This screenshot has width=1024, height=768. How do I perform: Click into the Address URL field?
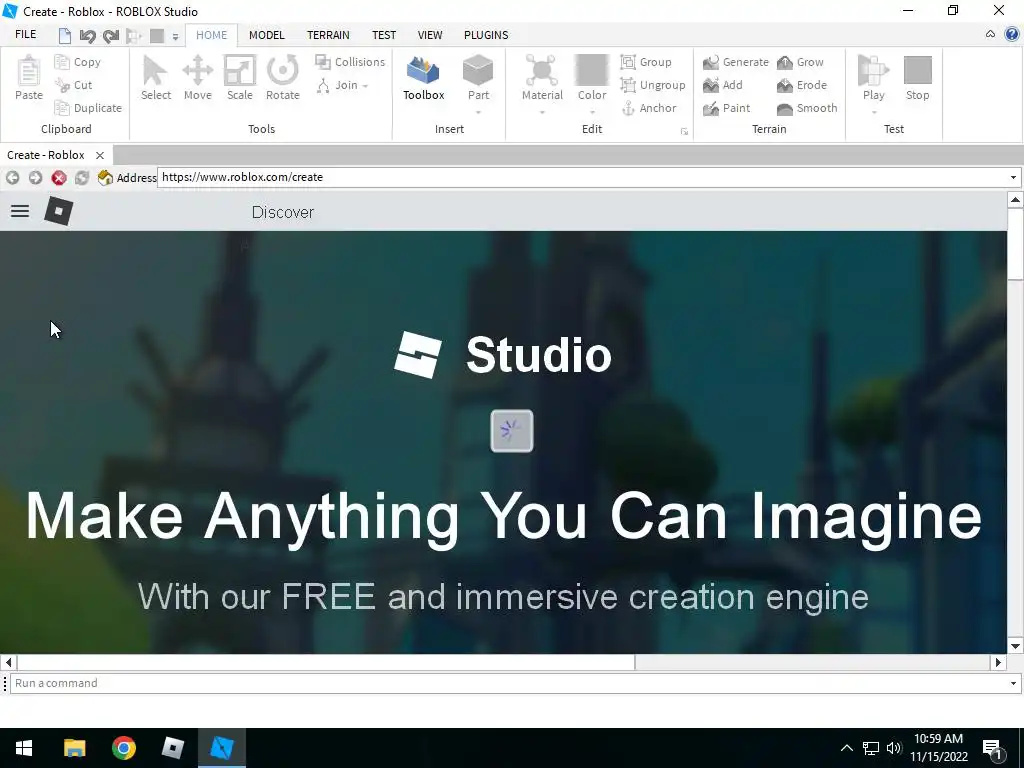coord(581,177)
